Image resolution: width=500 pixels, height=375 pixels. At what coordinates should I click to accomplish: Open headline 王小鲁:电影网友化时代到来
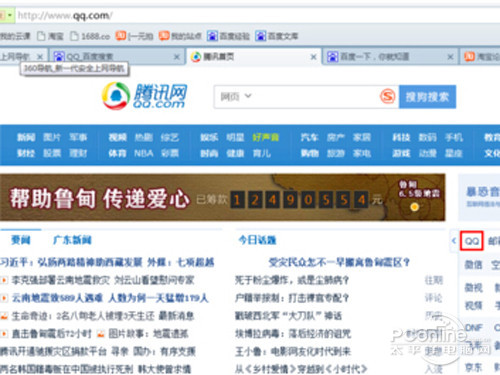293,351
